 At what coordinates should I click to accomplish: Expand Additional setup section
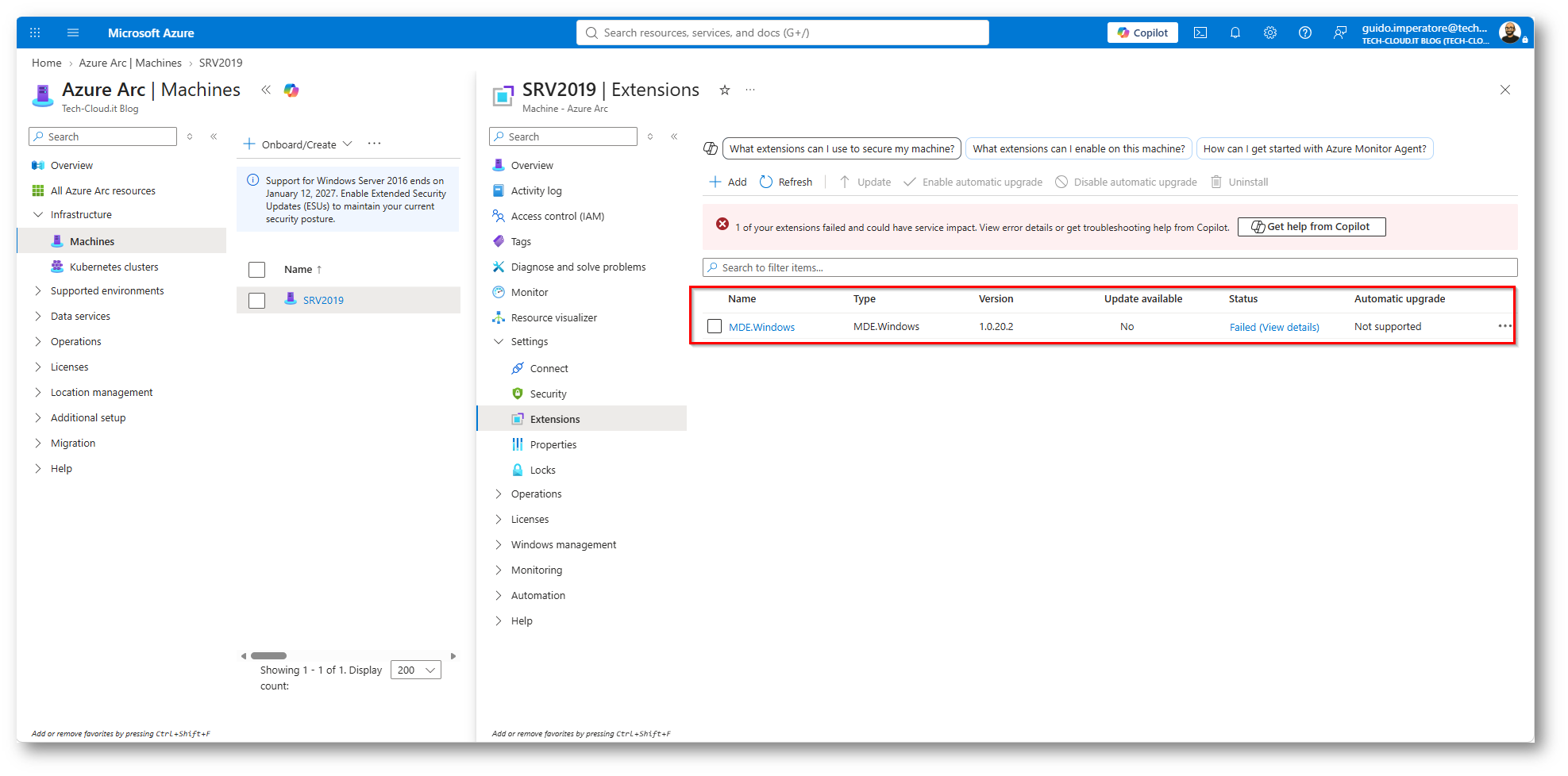pos(37,417)
